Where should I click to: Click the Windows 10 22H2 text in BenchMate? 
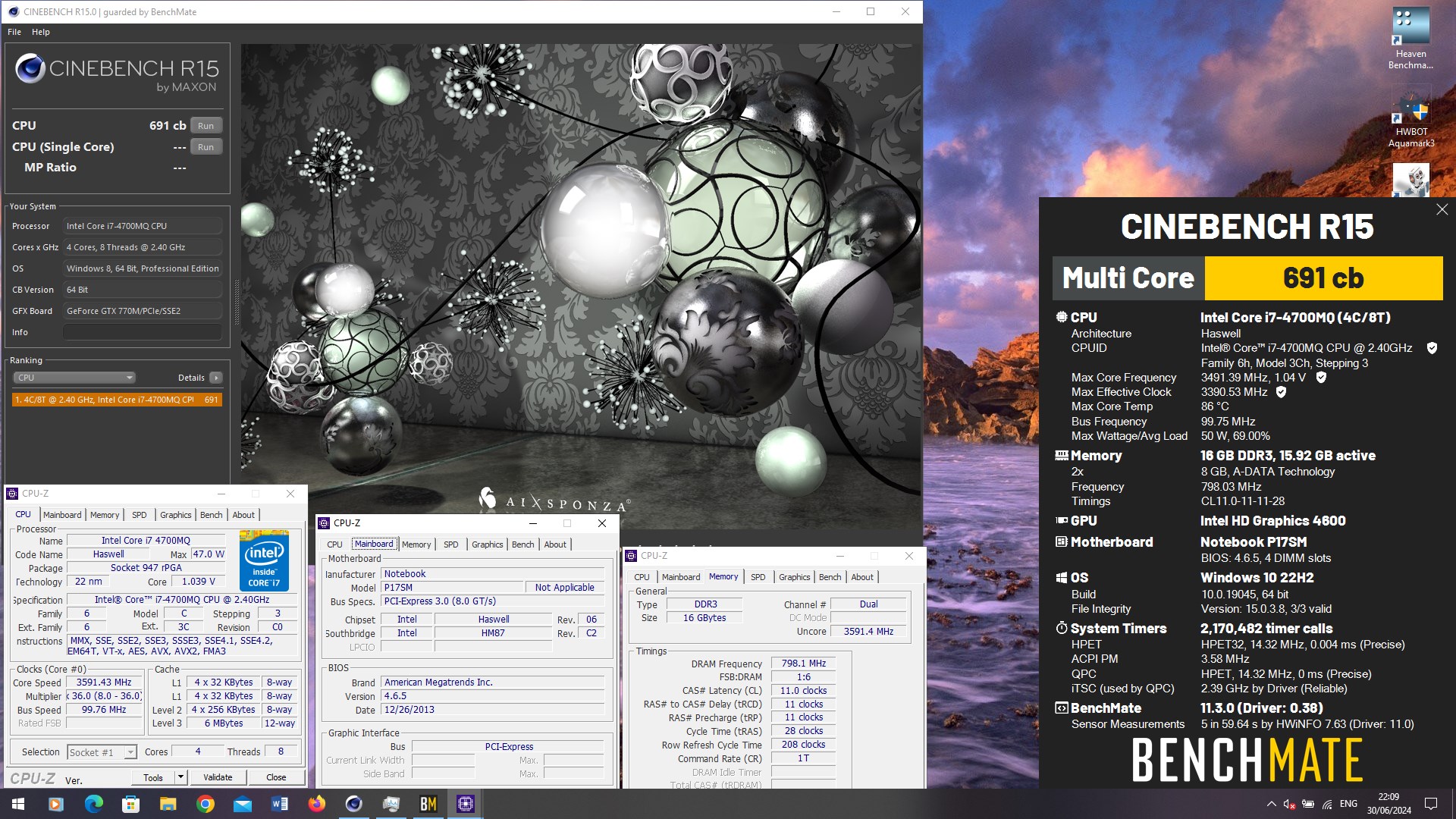[1257, 577]
